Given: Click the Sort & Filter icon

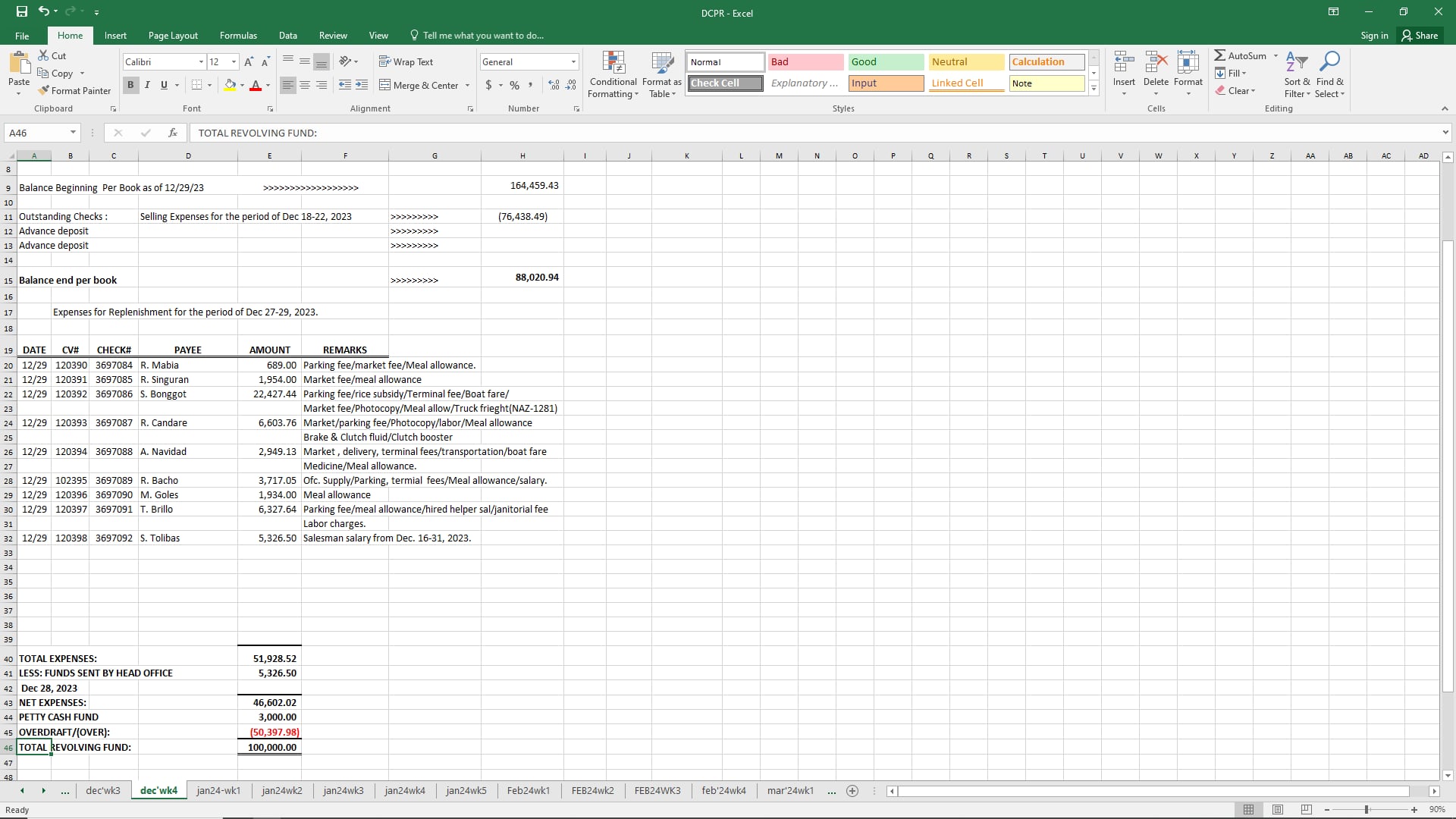Looking at the screenshot, I should click(x=1297, y=62).
